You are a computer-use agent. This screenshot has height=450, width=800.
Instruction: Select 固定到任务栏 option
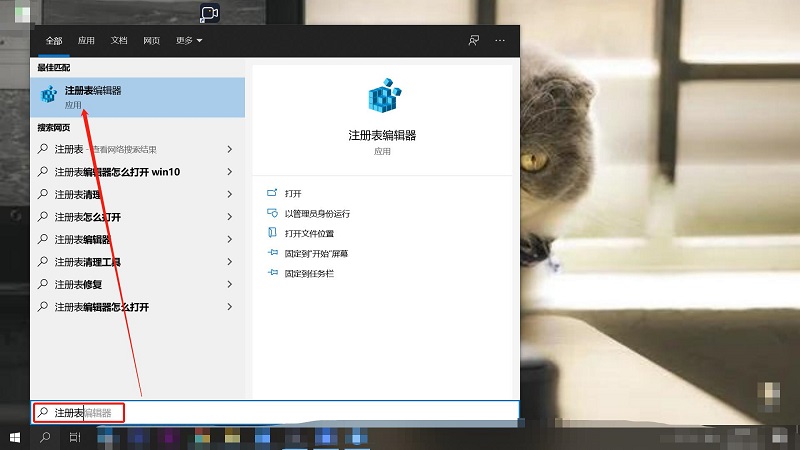point(308,273)
